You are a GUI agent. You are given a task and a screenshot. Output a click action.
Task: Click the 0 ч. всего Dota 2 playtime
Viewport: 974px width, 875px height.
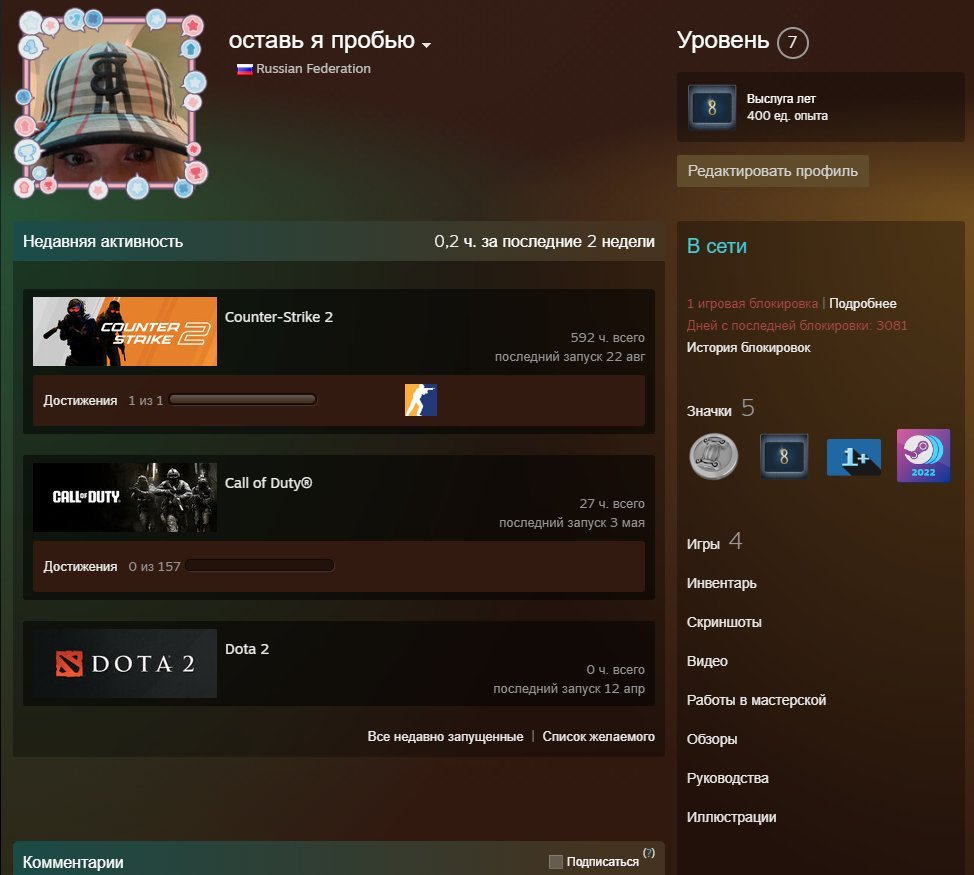(615, 669)
